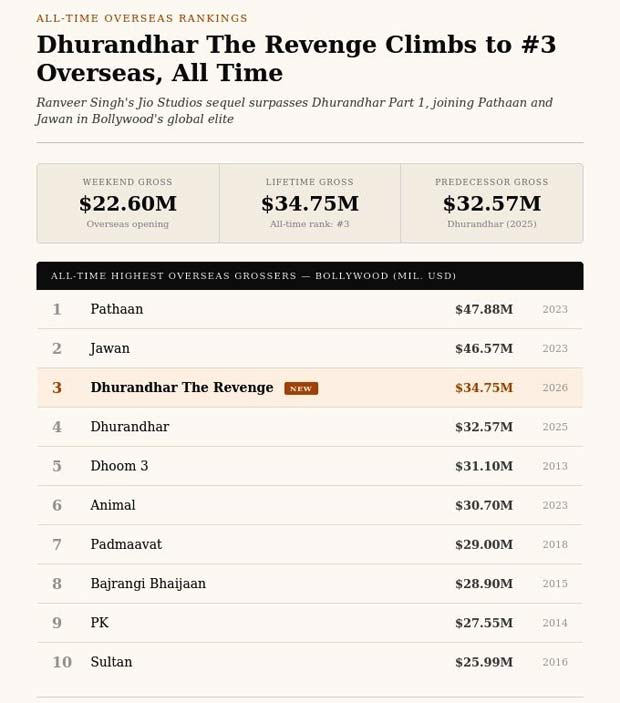Select the Bajrangi Bhaijaan title
Image resolution: width=620 pixels, height=703 pixels.
[x=148, y=584]
